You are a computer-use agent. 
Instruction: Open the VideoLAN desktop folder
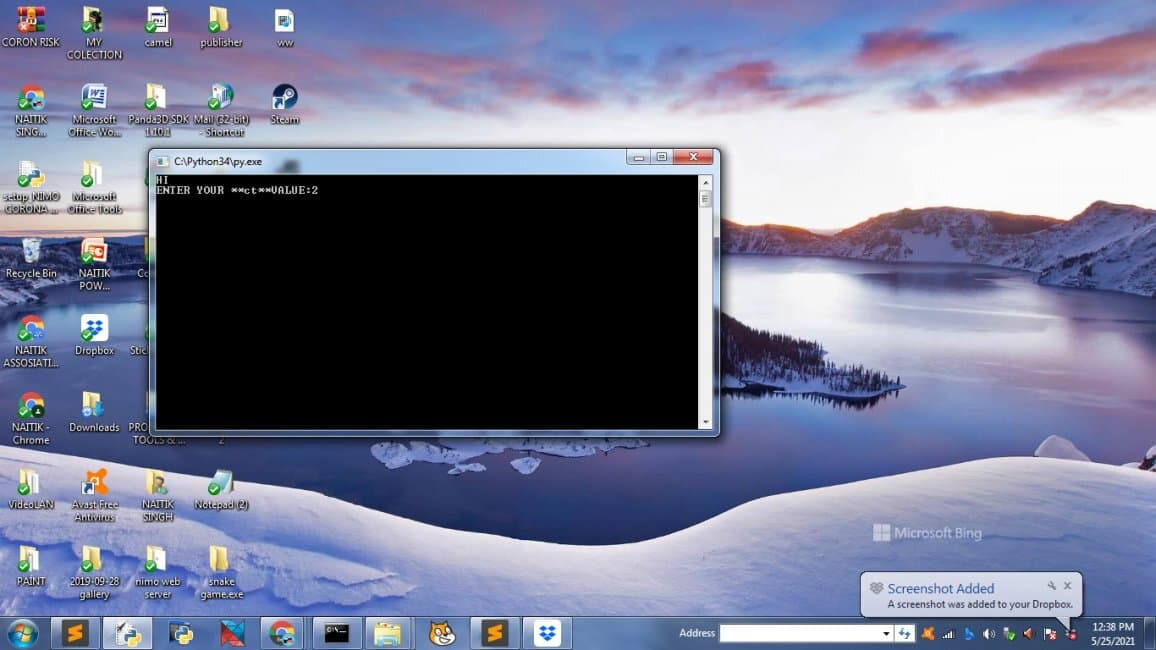pyautogui.click(x=30, y=489)
